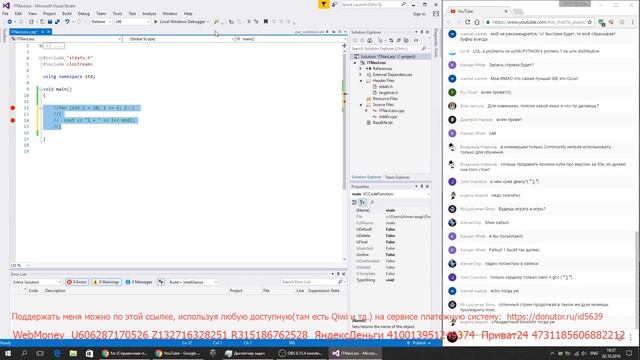640x360 pixels.
Task: Open the Windows Store taskbar icon
Action: pos(89,353)
